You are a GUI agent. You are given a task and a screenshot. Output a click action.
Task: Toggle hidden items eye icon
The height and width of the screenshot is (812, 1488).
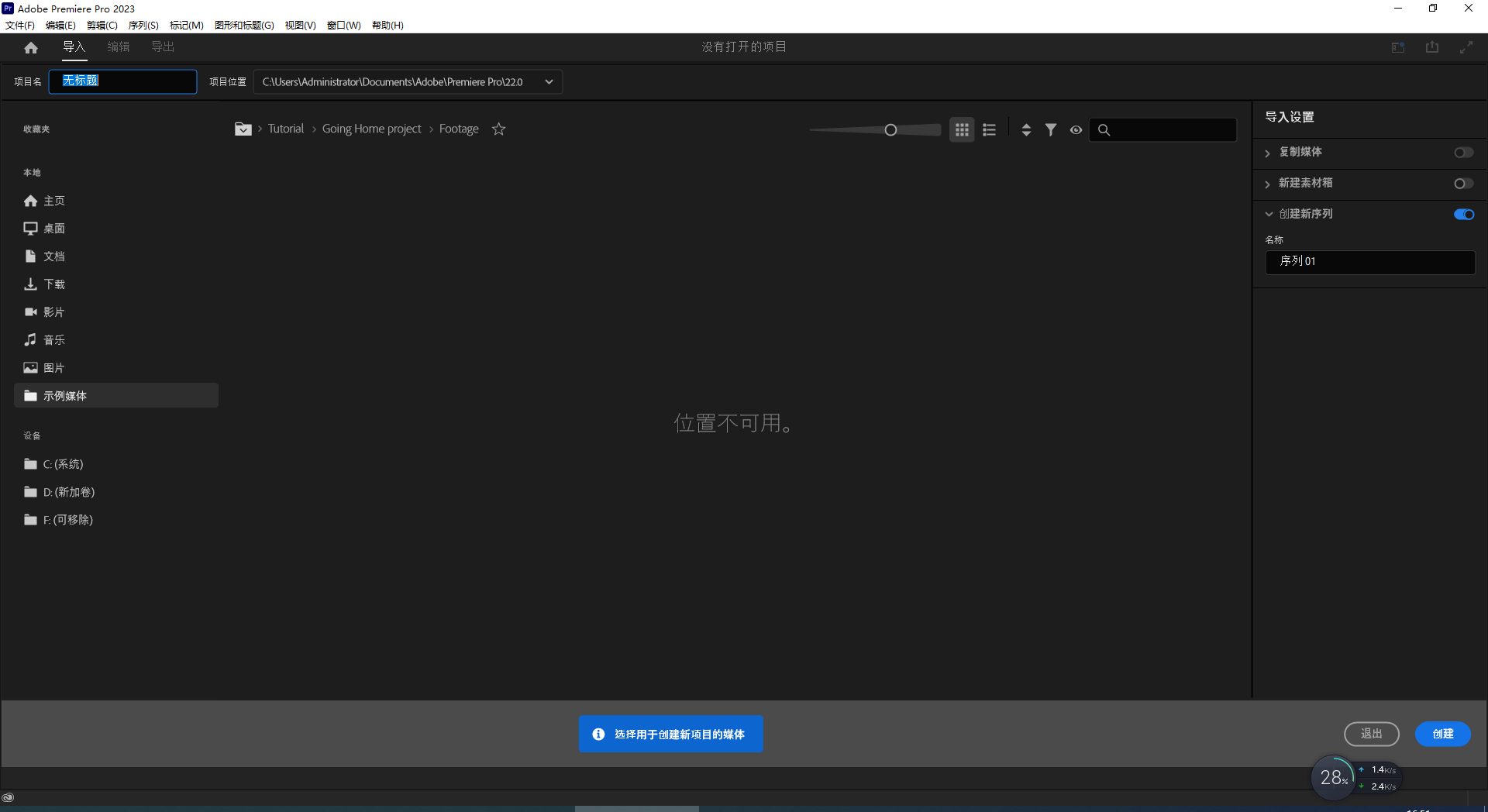coord(1076,129)
